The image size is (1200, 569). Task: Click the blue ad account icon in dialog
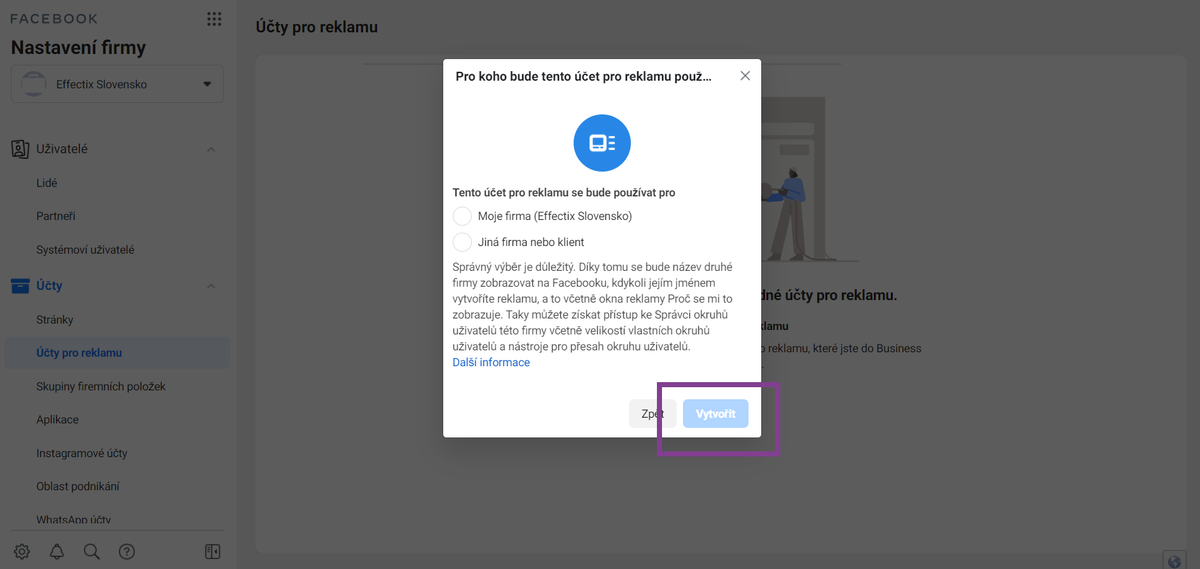pyautogui.click(x=602, y=143)
